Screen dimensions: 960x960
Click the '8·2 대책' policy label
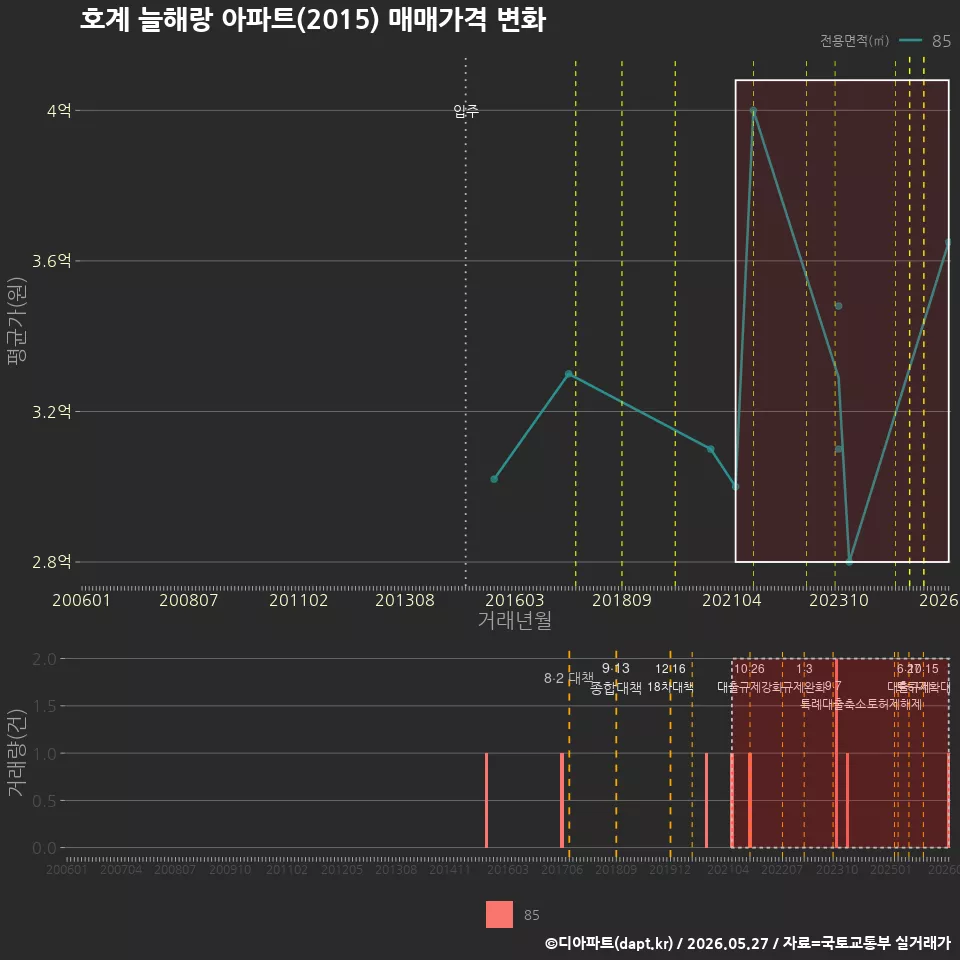click(x=569, y=678)
